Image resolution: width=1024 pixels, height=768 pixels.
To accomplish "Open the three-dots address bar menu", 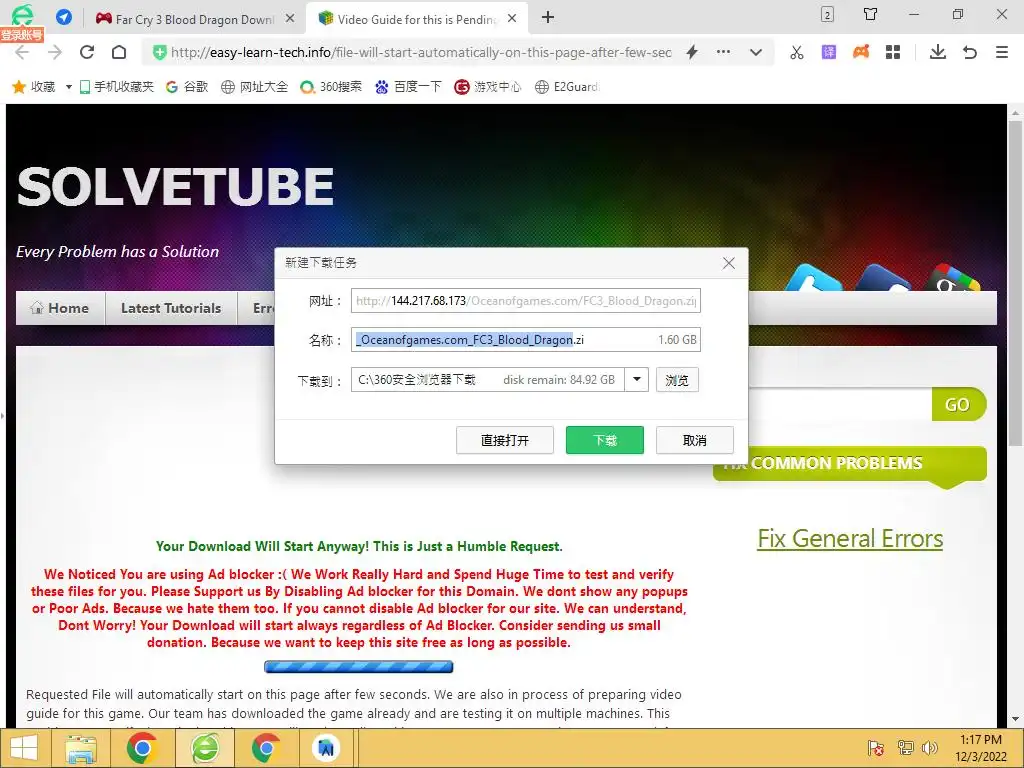I will pos(724,52).
